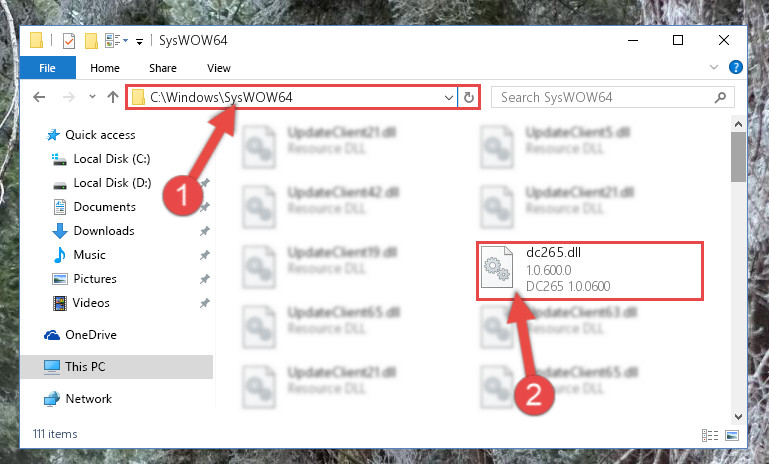Refresh the SysWOW64 folder view
Viewport: 769px width, 464px height.
(469, 97)
